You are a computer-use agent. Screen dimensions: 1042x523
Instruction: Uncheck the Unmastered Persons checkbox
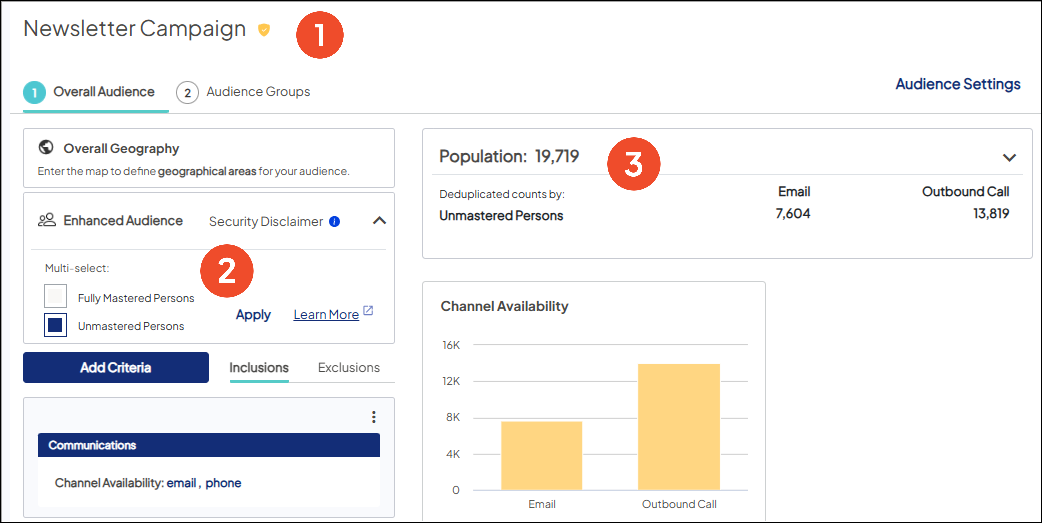(55, 325)
